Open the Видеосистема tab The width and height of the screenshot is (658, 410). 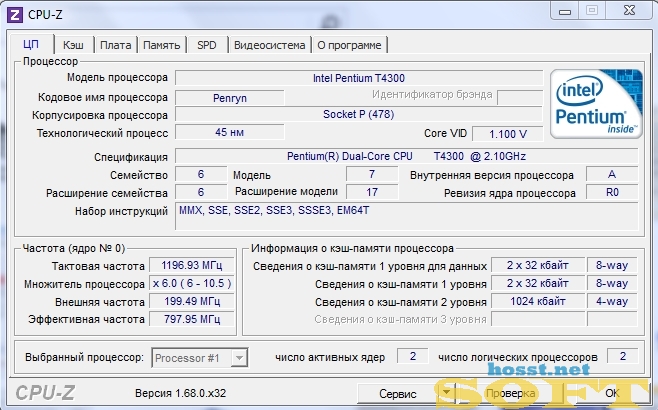(269, 45)
